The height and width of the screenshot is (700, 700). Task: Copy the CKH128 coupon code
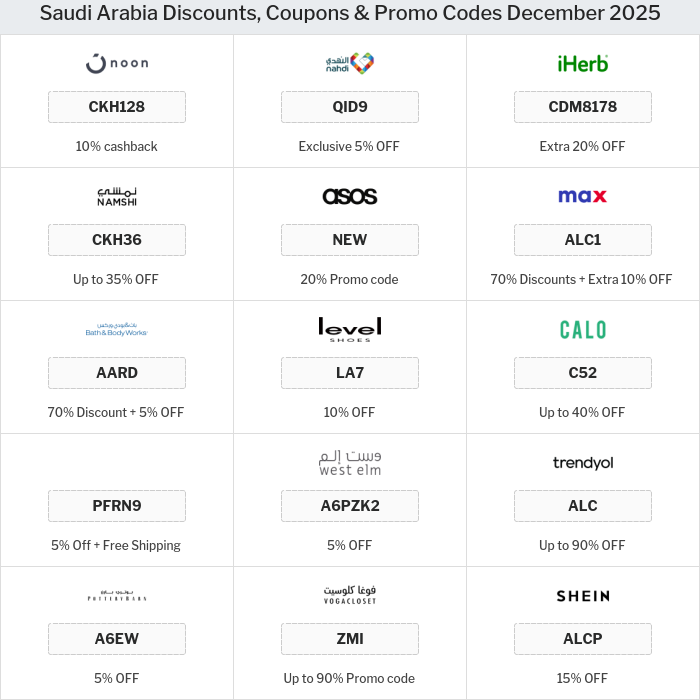click(x=117, y=107)
